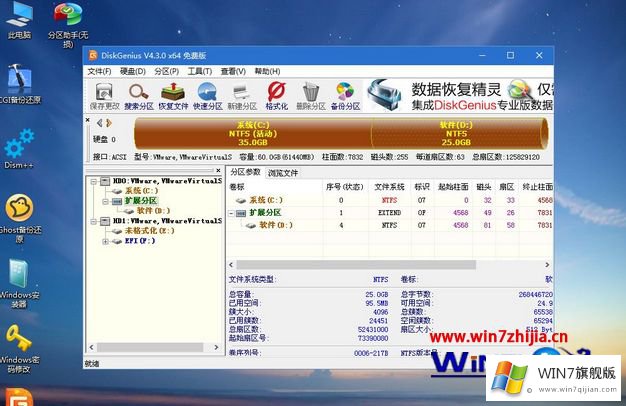Launch Recover Files (恢复文件) tool
Viewport: 626px width, 406px height.
coord(173,96)
